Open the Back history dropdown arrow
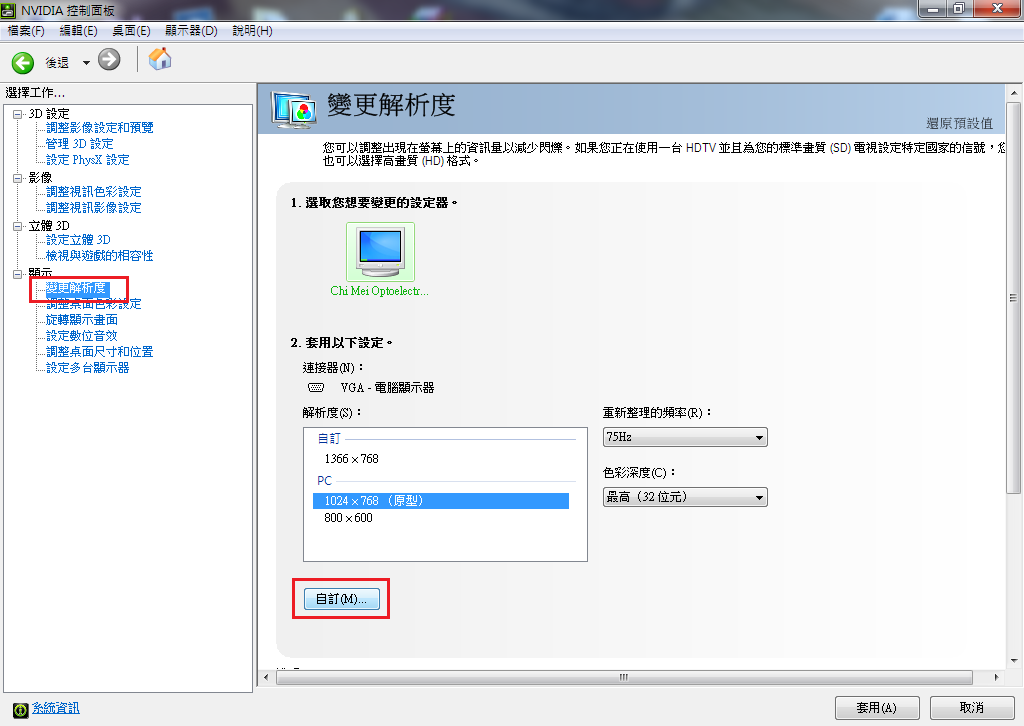This screenshot has height=726, width=1024. 86,63
